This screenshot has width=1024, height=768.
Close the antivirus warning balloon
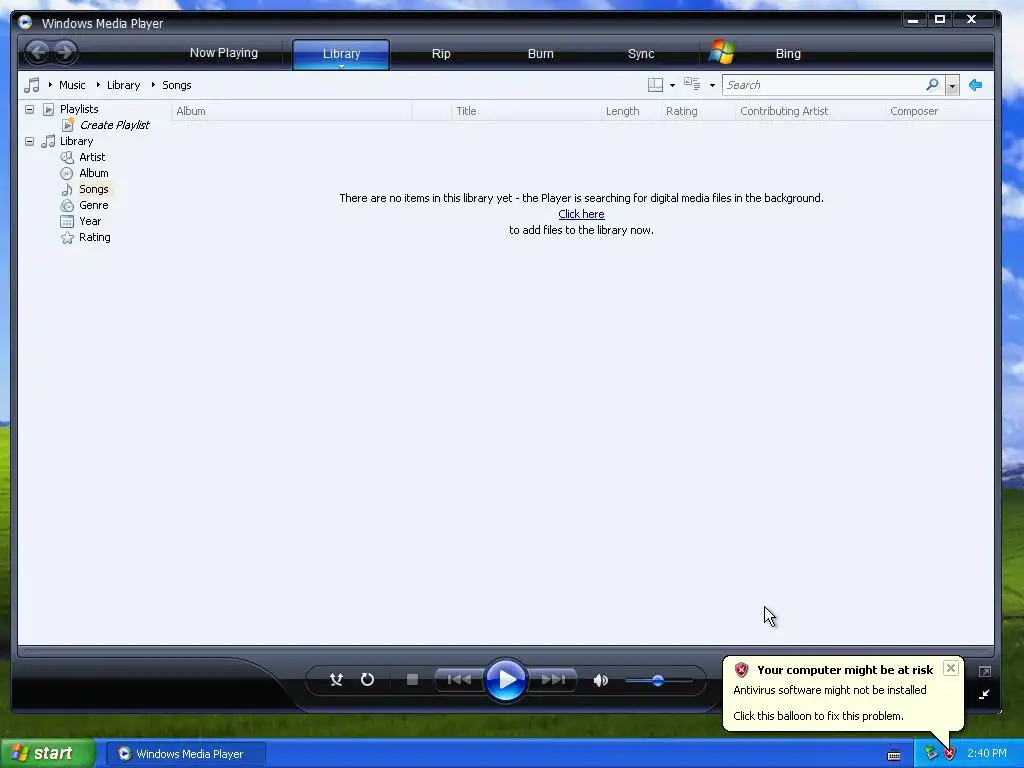coord(951,668)
